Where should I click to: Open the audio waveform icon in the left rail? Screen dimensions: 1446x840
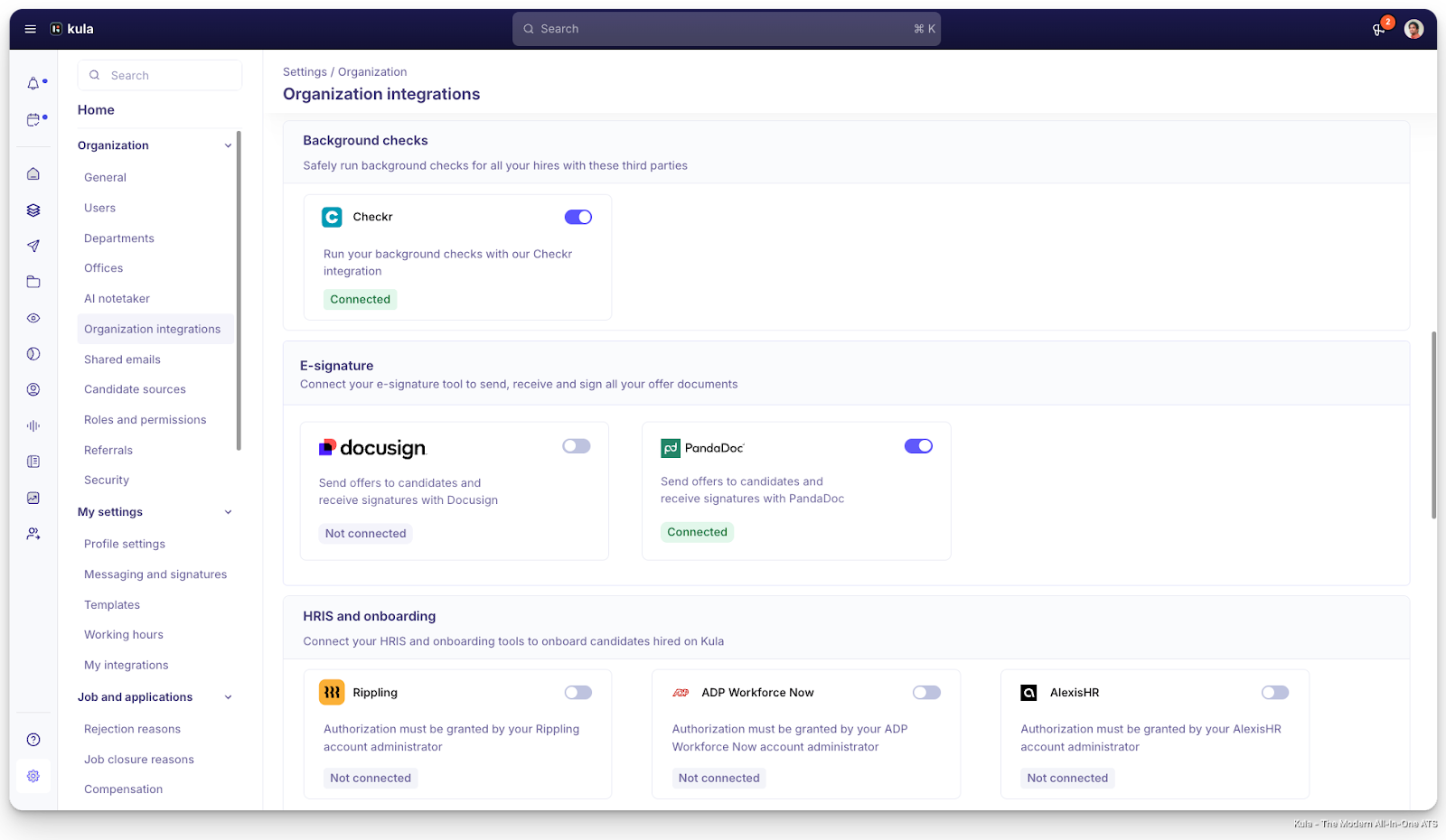[33, 425]
